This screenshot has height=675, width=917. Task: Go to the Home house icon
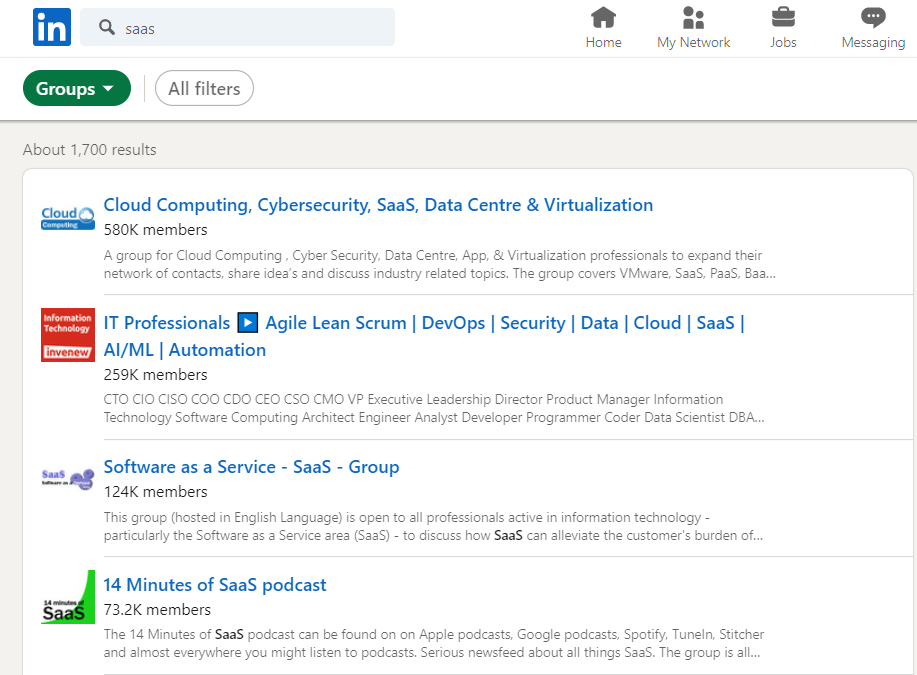tap(603, 17)
